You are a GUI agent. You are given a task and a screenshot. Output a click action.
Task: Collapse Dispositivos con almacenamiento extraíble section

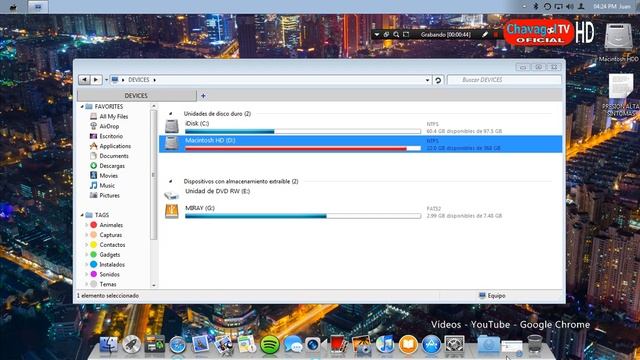point(170,181)
